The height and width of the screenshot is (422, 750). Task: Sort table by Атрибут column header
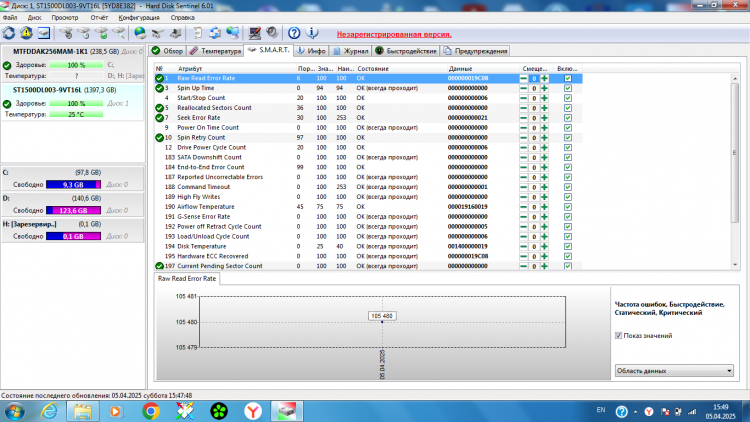click(190, 69)
